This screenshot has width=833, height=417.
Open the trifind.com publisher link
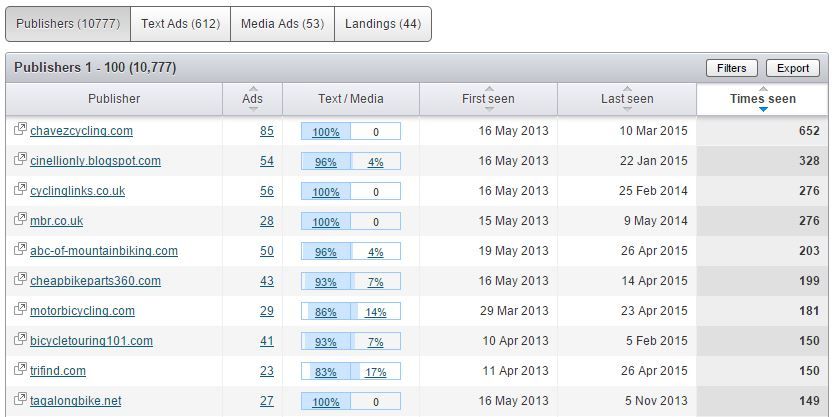tap(57, 371)
